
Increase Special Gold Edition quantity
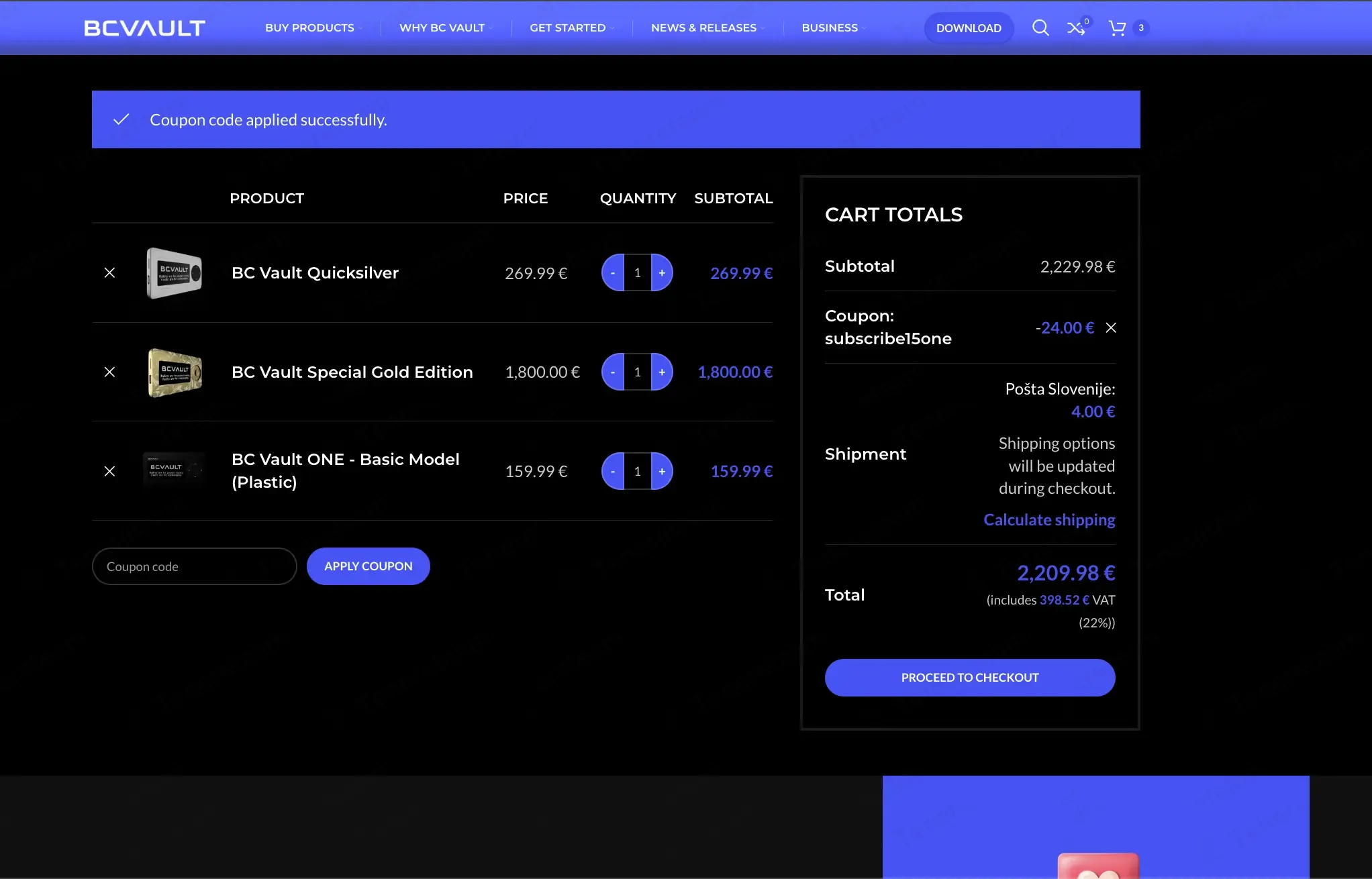[662, 372]
